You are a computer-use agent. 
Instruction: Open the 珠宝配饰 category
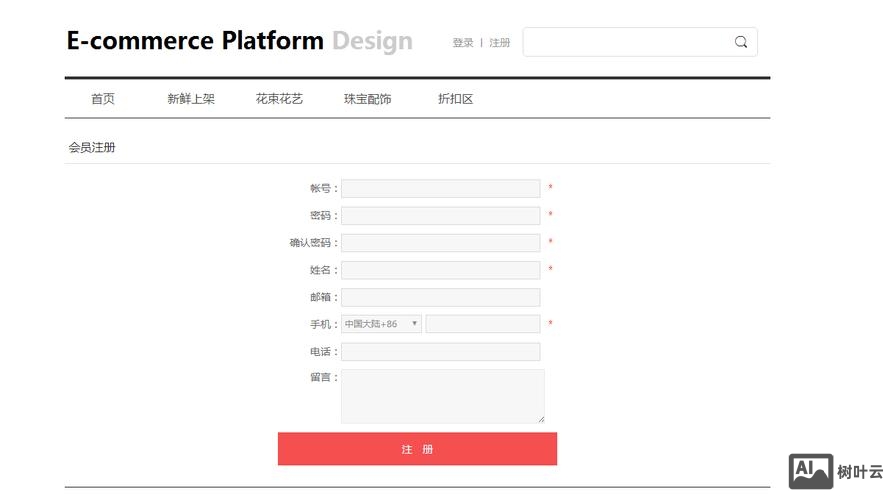point(367,99)
